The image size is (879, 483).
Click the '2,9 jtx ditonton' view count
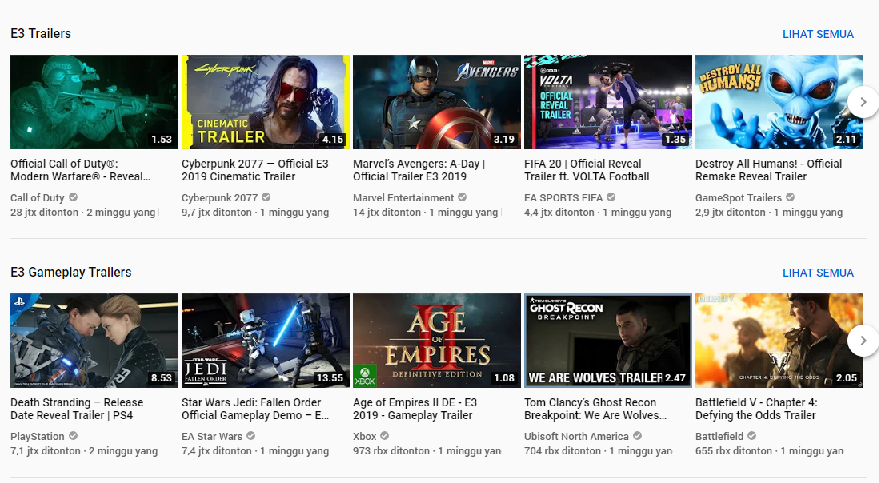tap(730, 212)
